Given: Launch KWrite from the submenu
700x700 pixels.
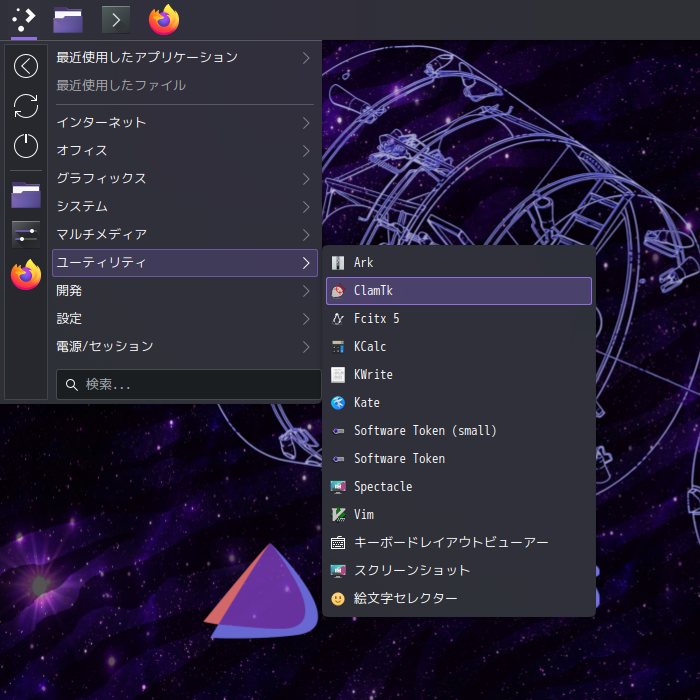Looking at the screenshot, I should tap(459, 375).
